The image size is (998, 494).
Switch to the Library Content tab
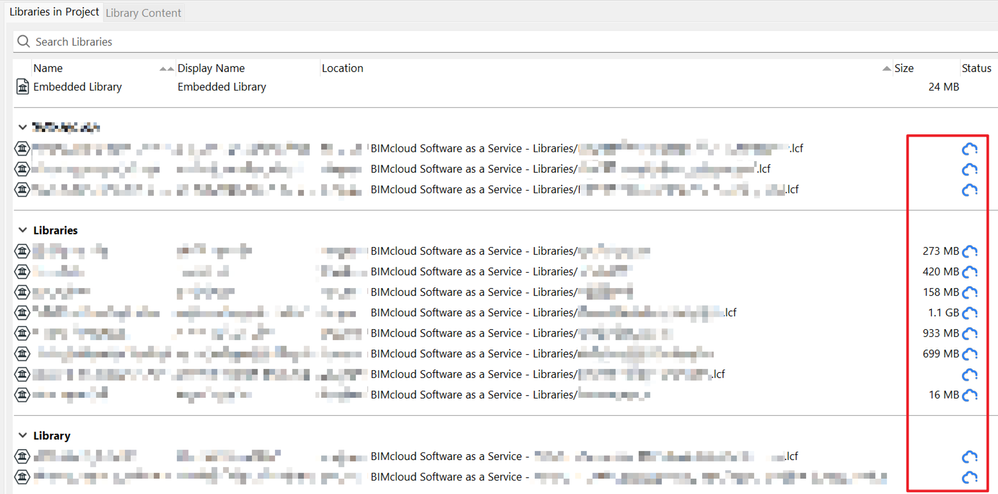click(143, 13)
